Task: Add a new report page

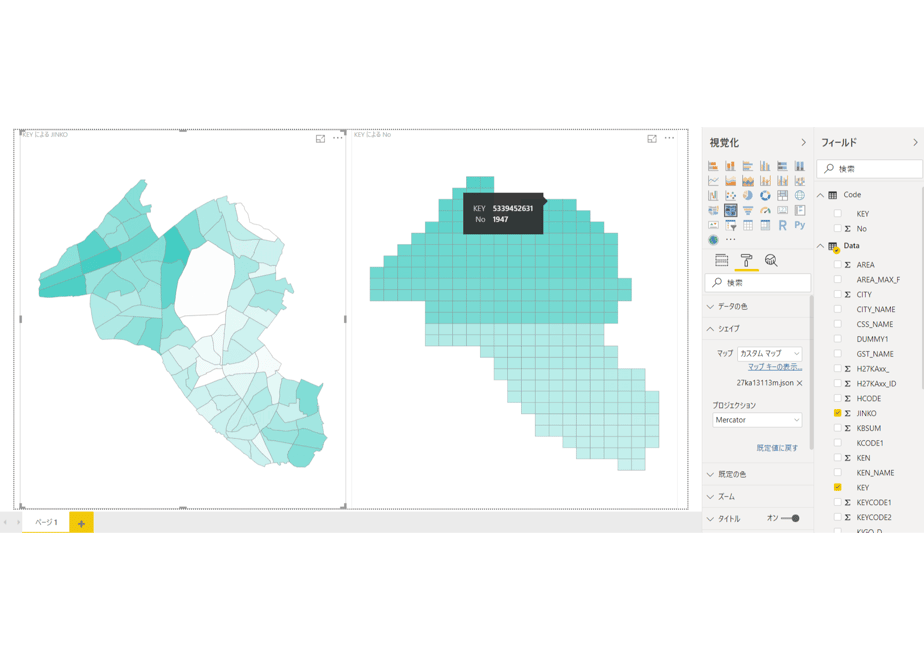Action: (81, 523)
